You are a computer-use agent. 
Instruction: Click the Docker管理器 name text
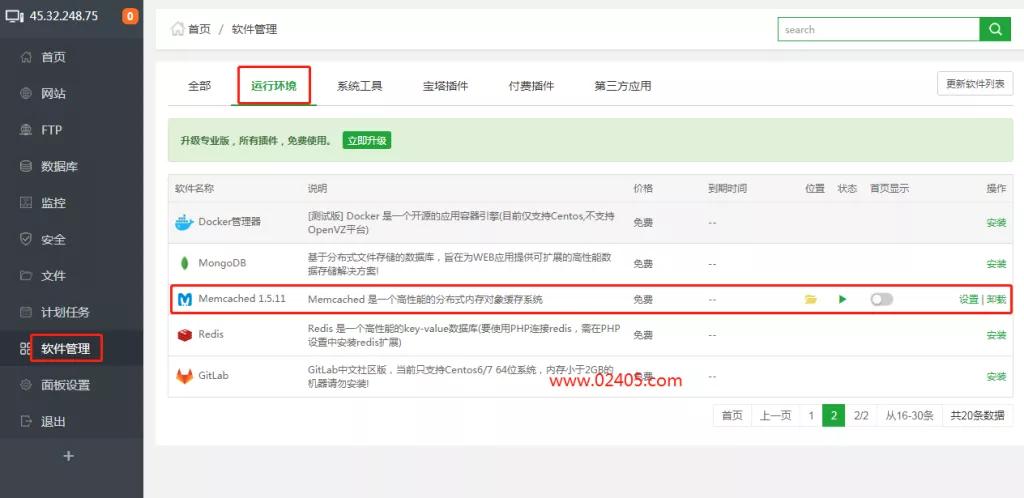pos(230,222)
